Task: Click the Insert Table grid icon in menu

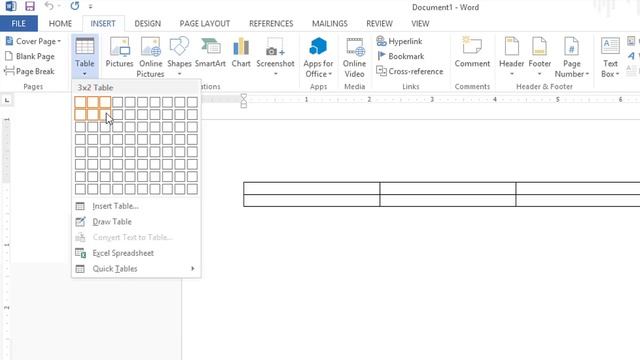Action: 80,206
